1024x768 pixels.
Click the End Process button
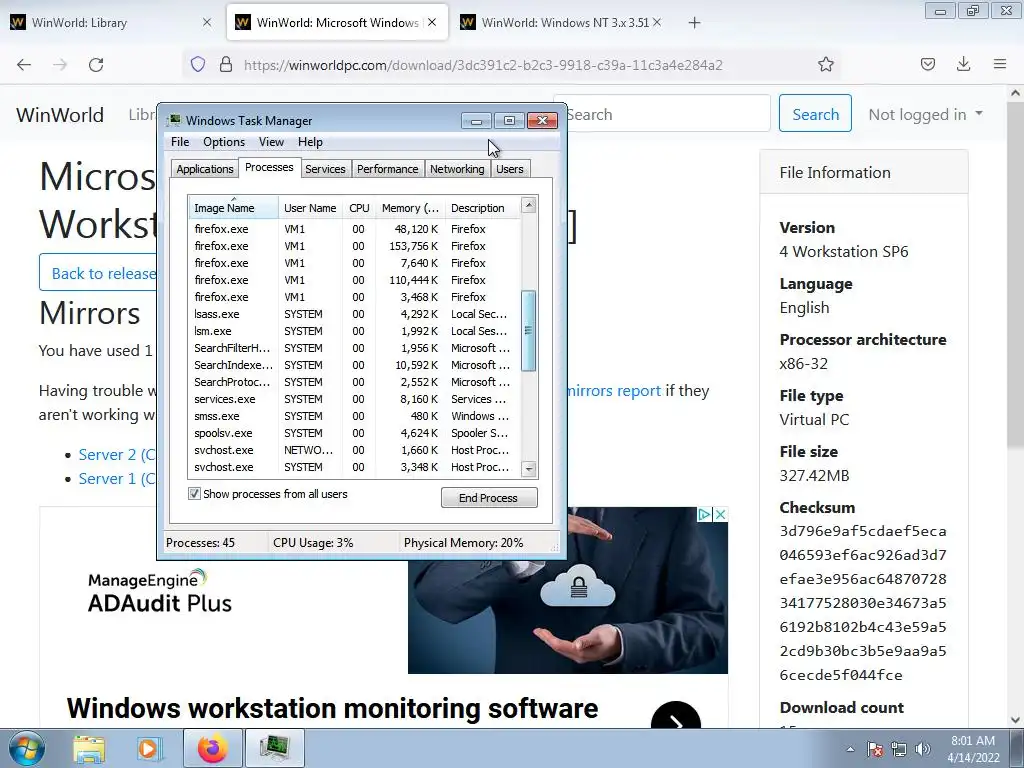pos(489,498)
